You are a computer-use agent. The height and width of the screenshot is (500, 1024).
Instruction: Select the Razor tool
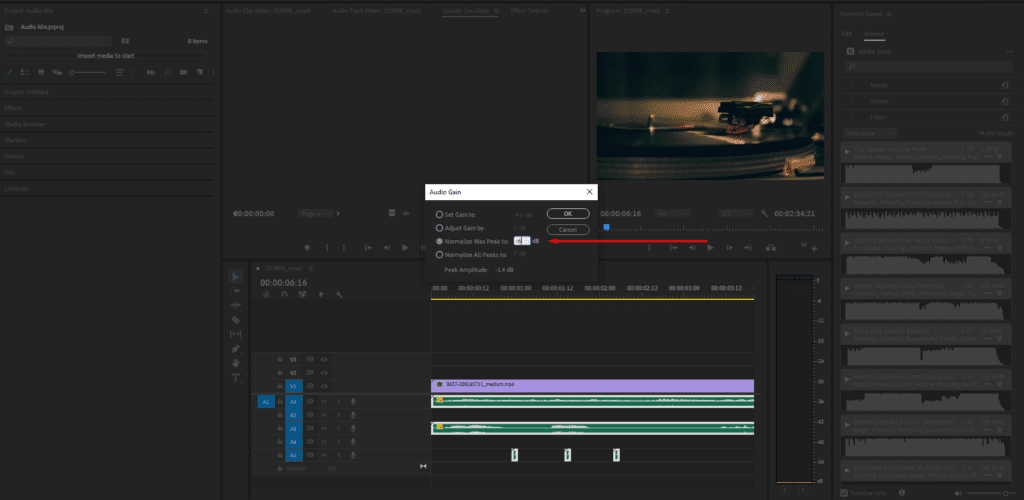(x=235, y=319)
